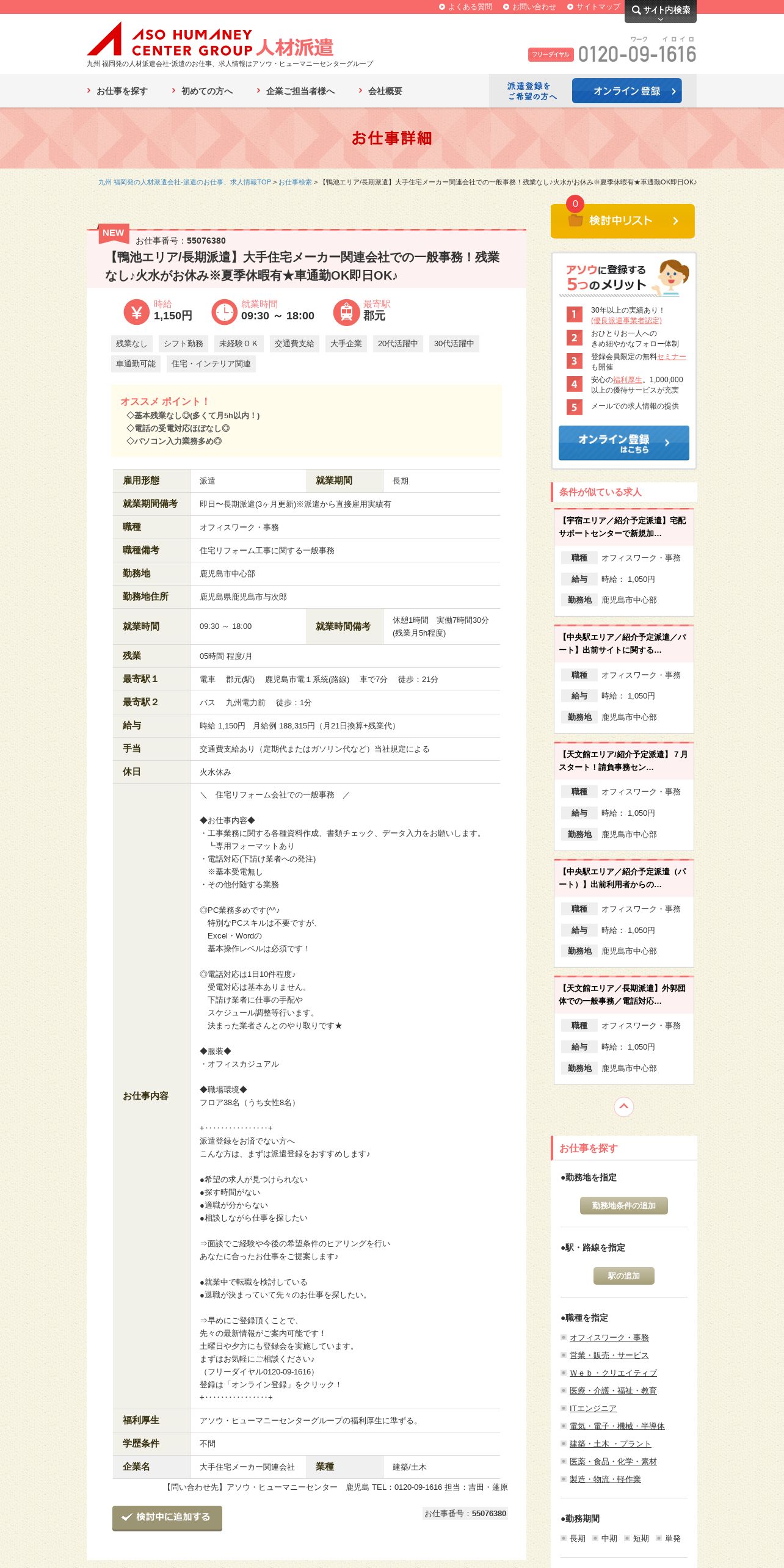Click the NEW badge on job title
784x1568 pixels.
[x=114, y=233]
